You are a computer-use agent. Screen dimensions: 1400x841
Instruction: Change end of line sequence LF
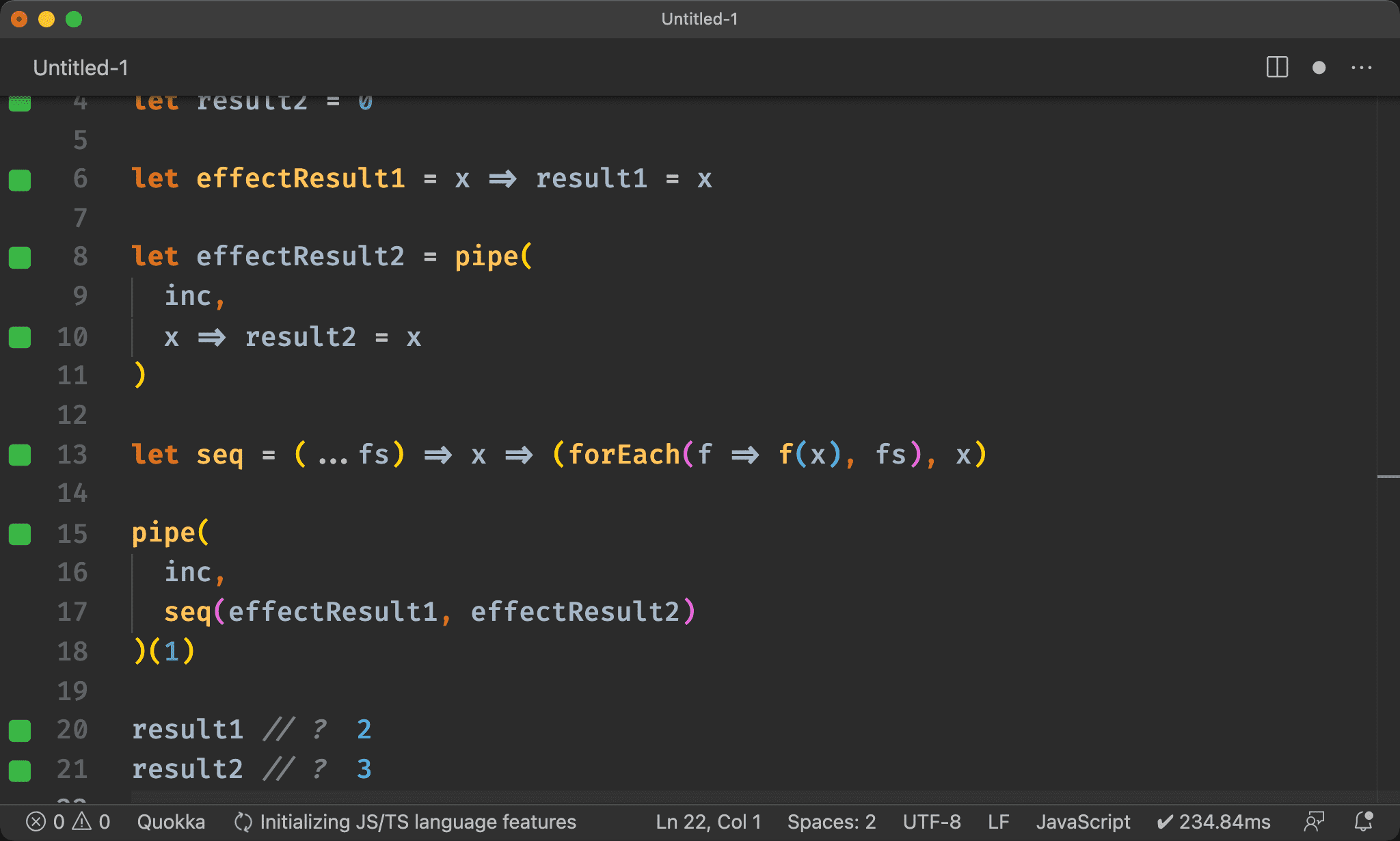(x=998, y=821)
